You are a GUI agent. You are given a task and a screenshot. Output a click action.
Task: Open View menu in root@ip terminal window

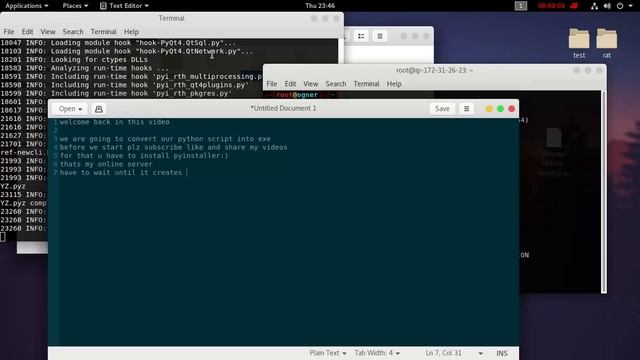[x=311, y=84]
